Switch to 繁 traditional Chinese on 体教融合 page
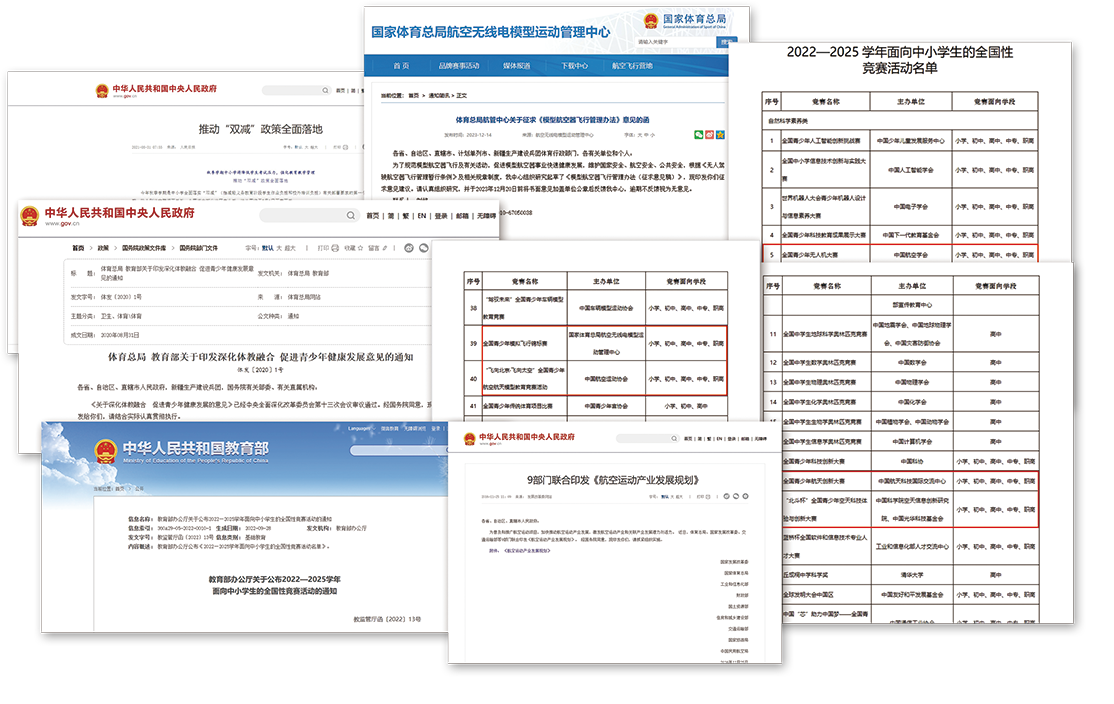Screen dimensions: 1114x704 click(406, 216)
